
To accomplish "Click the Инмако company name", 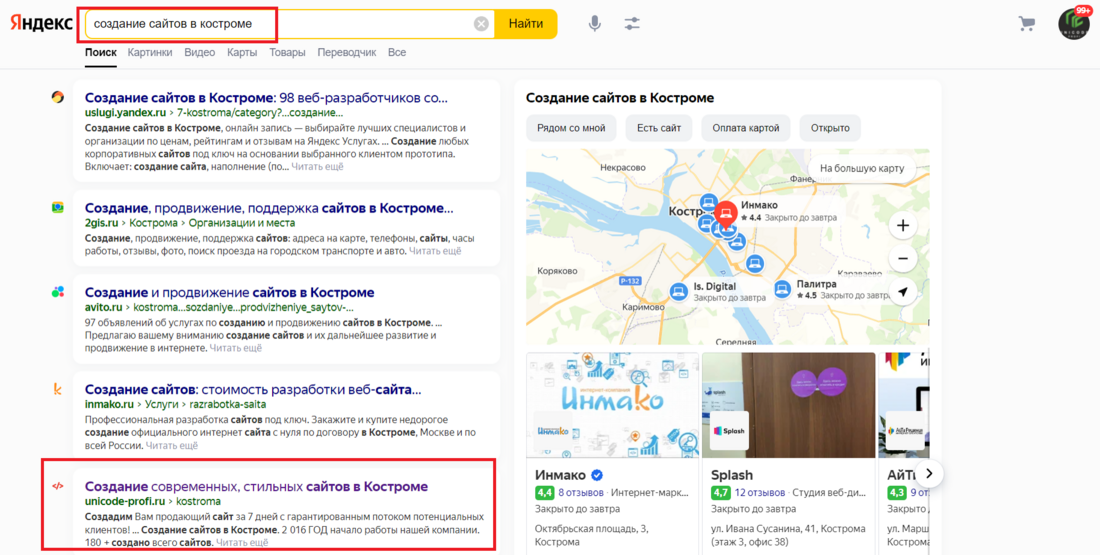I will pyautogui.click(x=561, y=475).
